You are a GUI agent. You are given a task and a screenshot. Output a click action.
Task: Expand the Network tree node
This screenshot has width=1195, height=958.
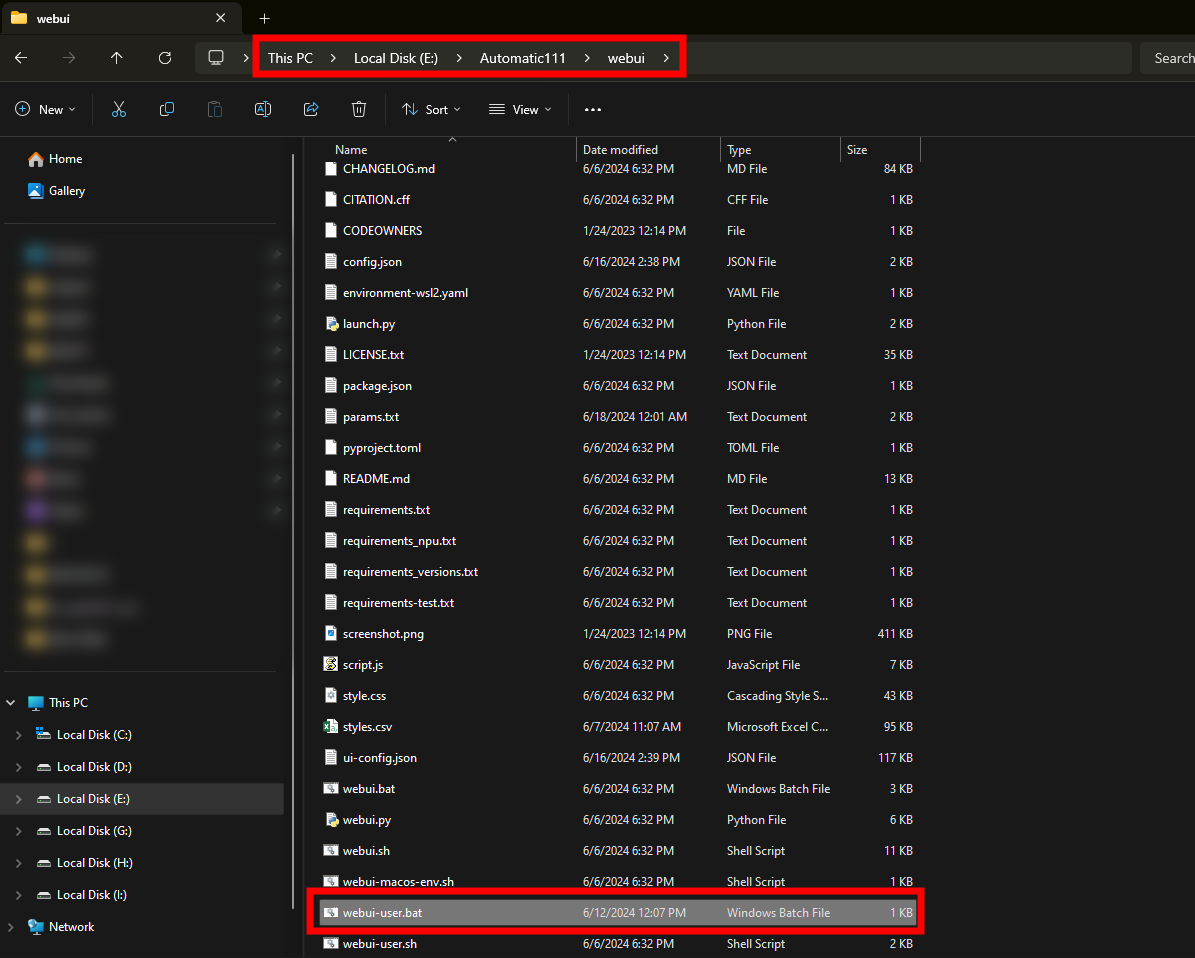(11, 927)
